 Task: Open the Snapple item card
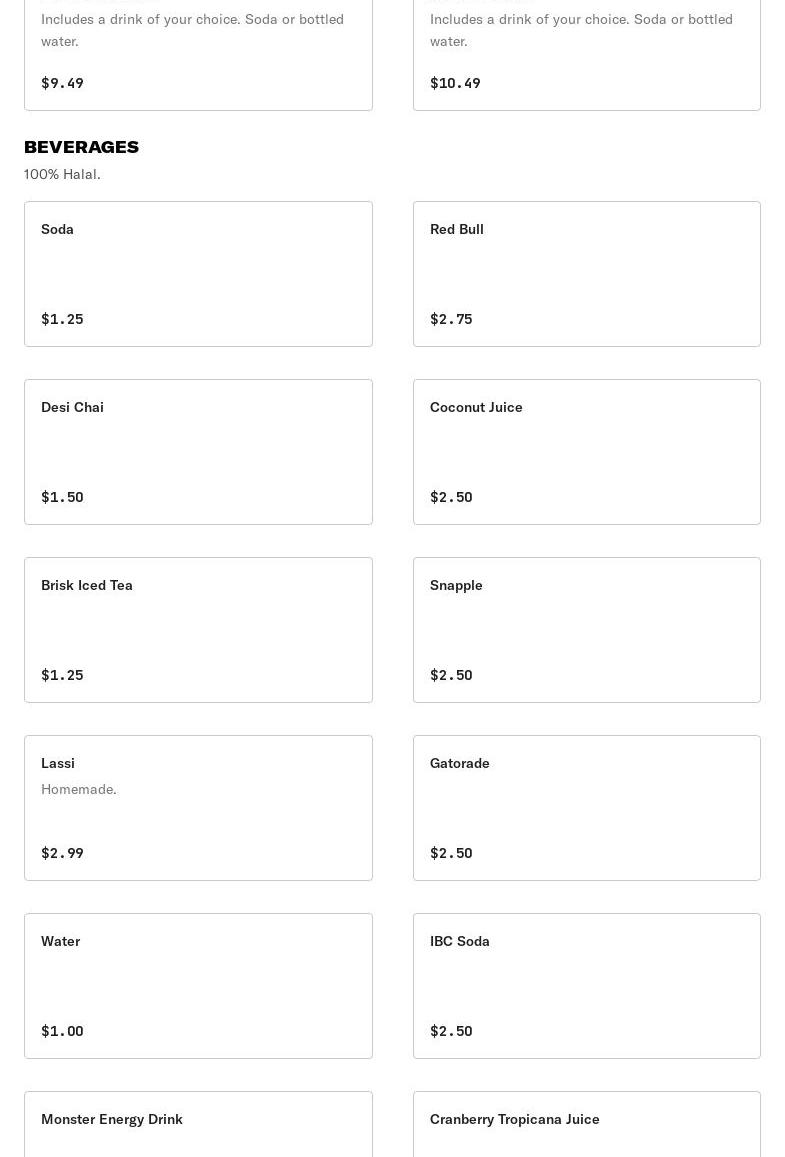click(586, 629)
